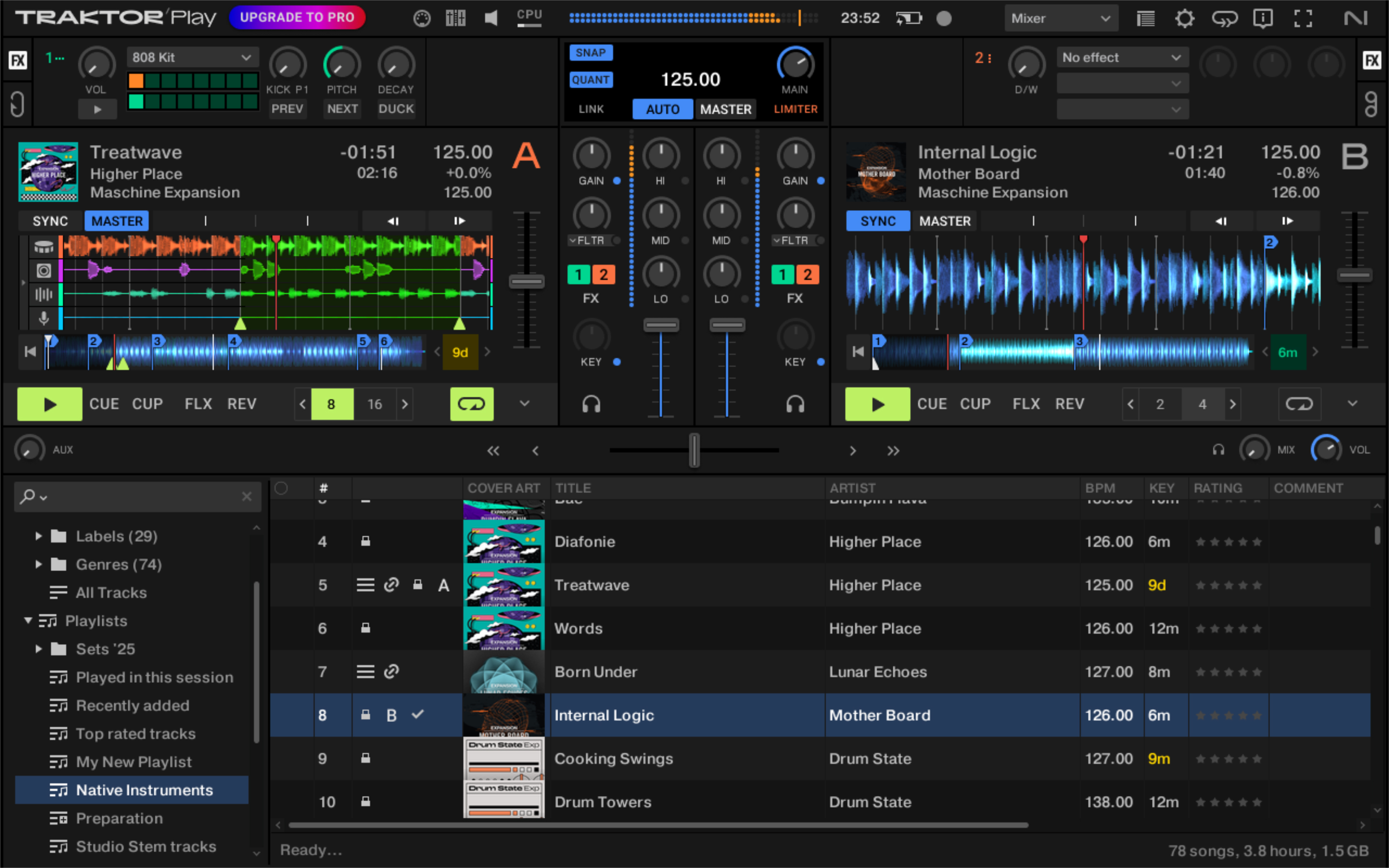Enable SYNC on Deck A

50,221
